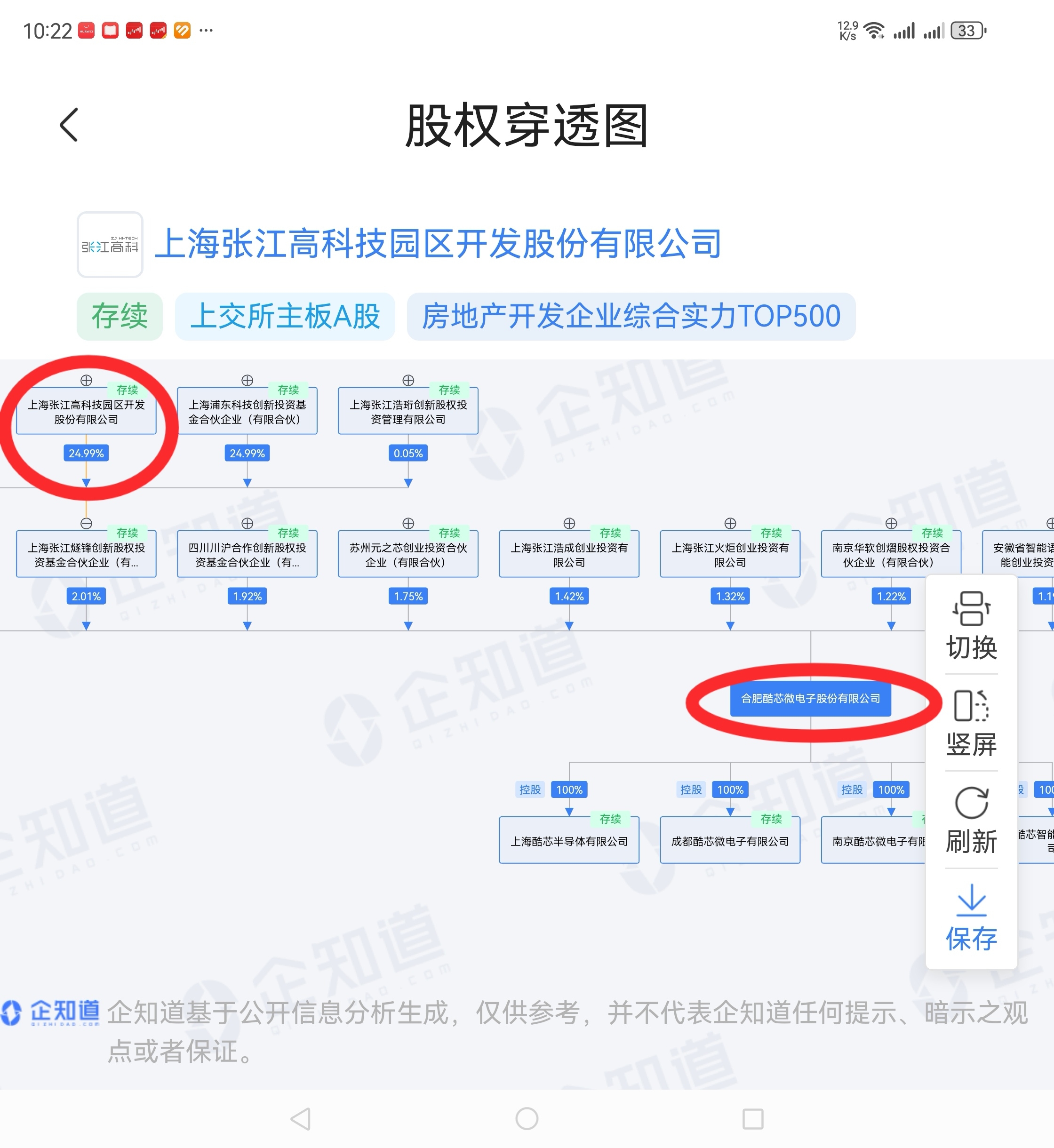Image resolution: width=1054 pixels, height=1148 pixels.
Task: Collapse 上海张江燧锋创新股权投资 node minus
Action: point(86,524)
